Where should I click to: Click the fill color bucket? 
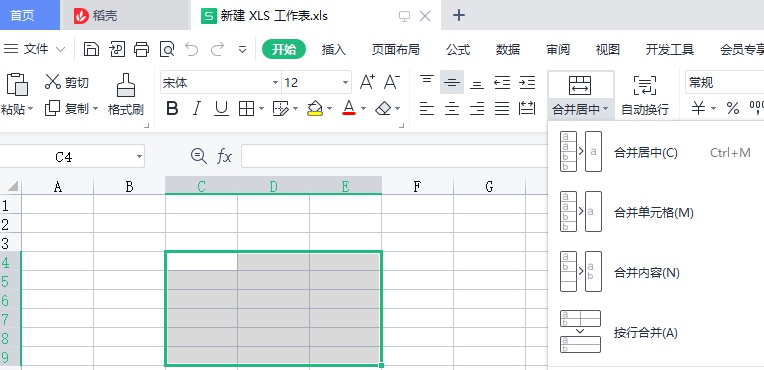[315, 108]
